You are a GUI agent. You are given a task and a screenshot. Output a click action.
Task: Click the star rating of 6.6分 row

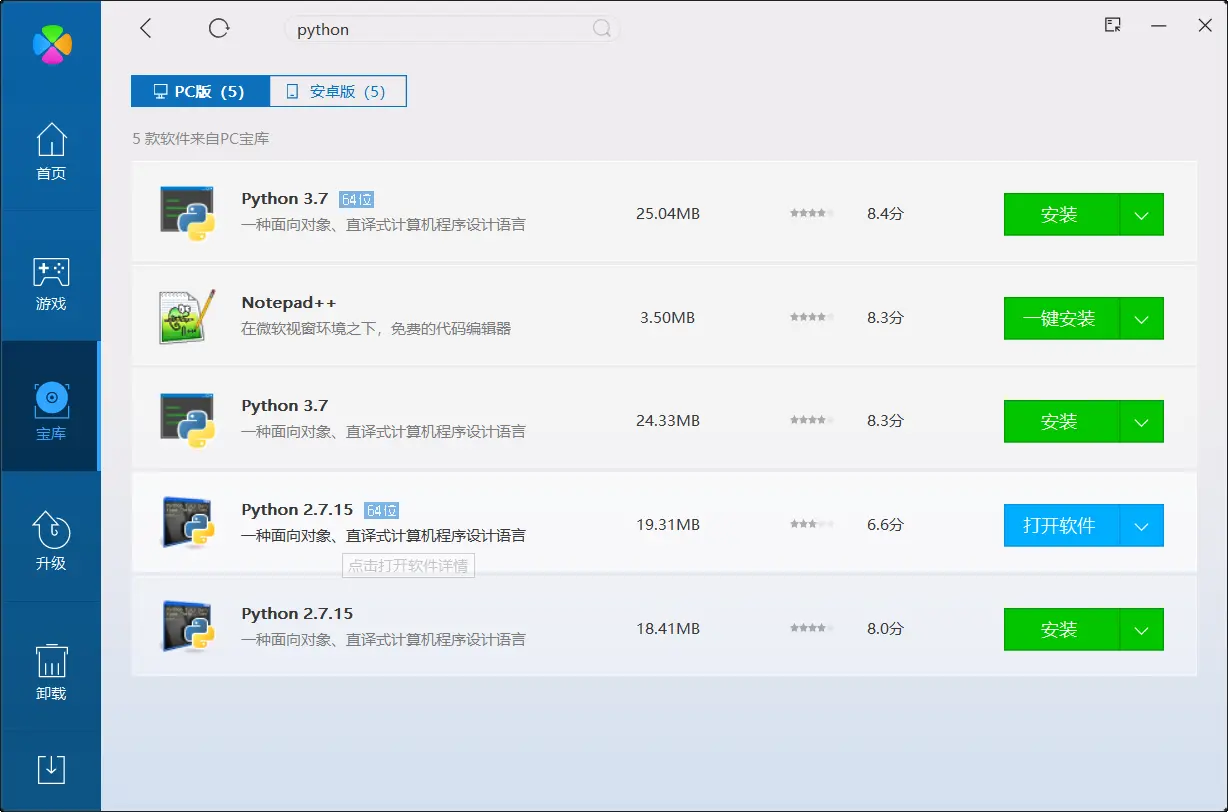tap(811, 524)
